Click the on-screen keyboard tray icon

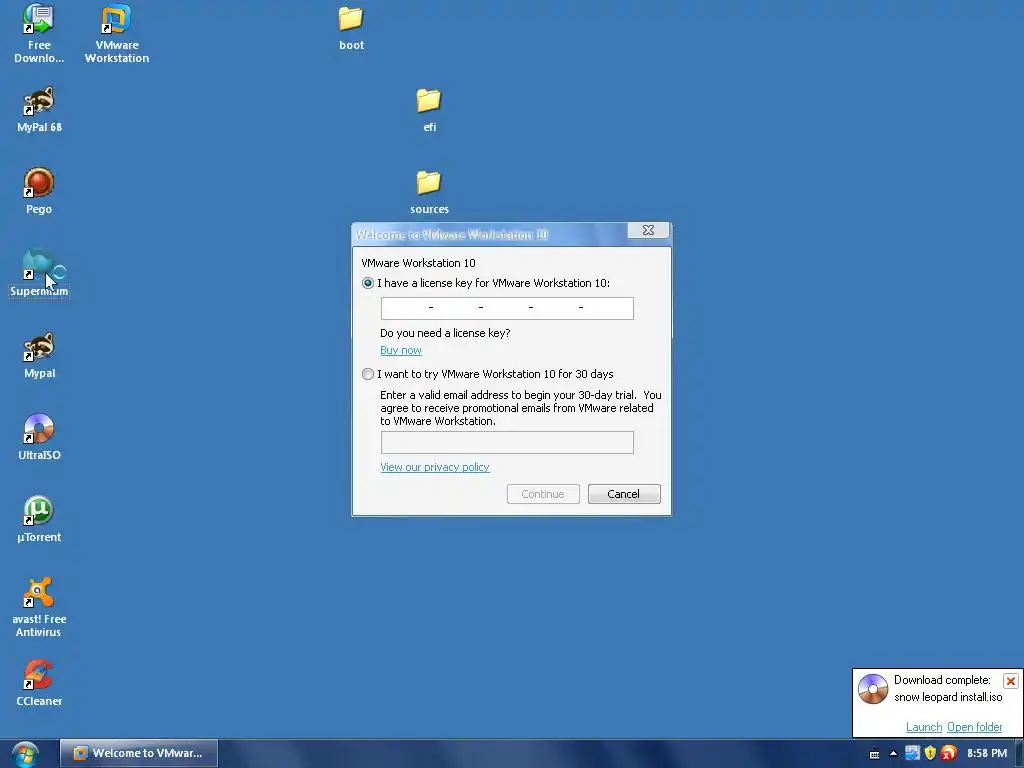874,754
